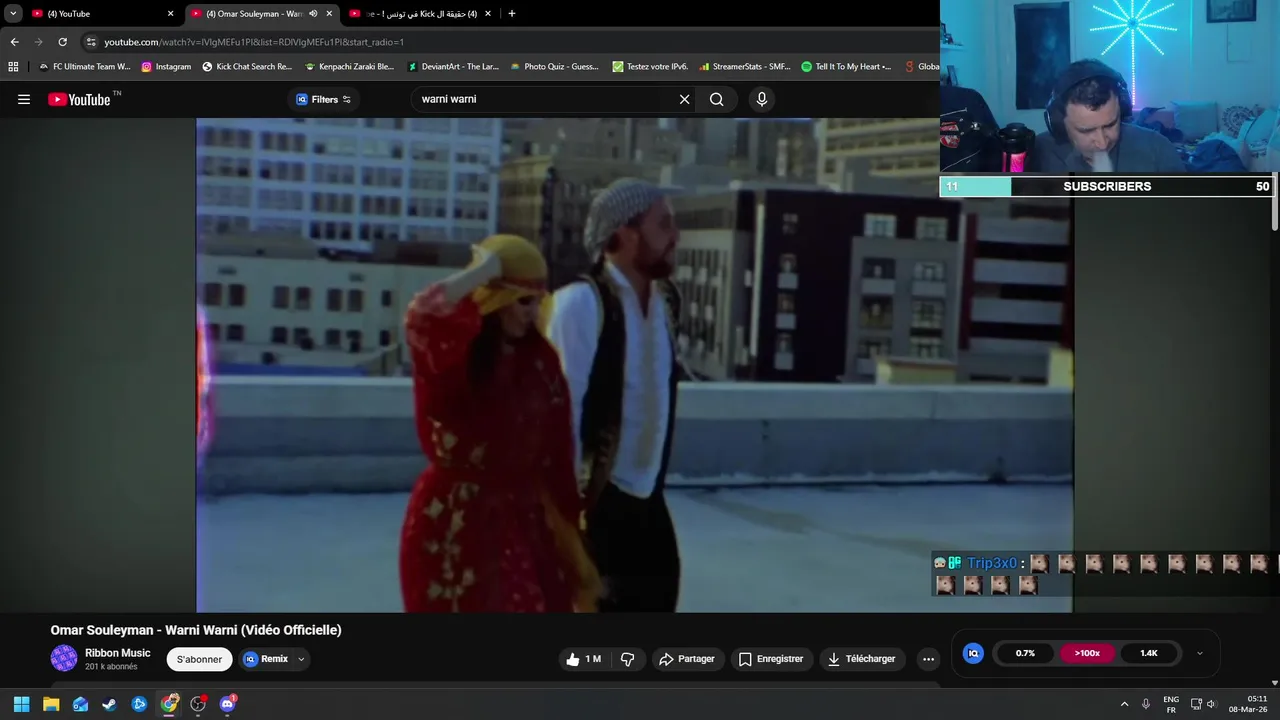
Task: Open the StreamerStats bookmark
Action: [744, 67]
